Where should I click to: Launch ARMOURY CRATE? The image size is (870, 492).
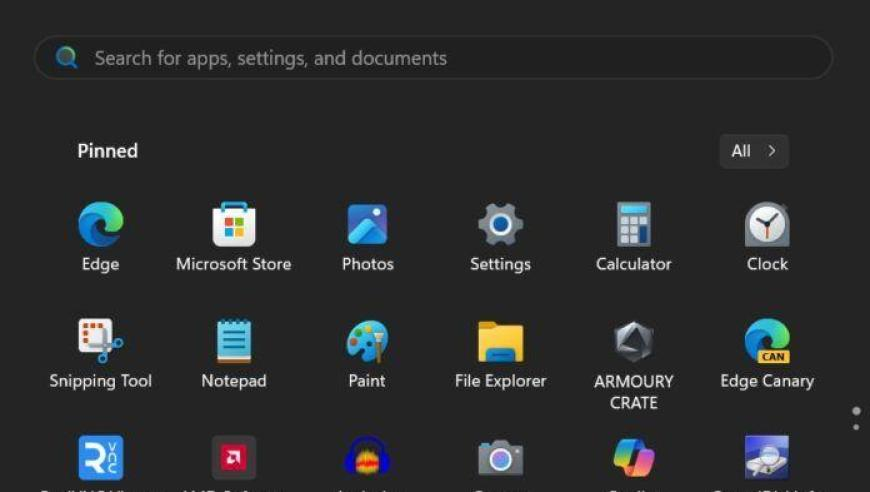click(634, 342)
